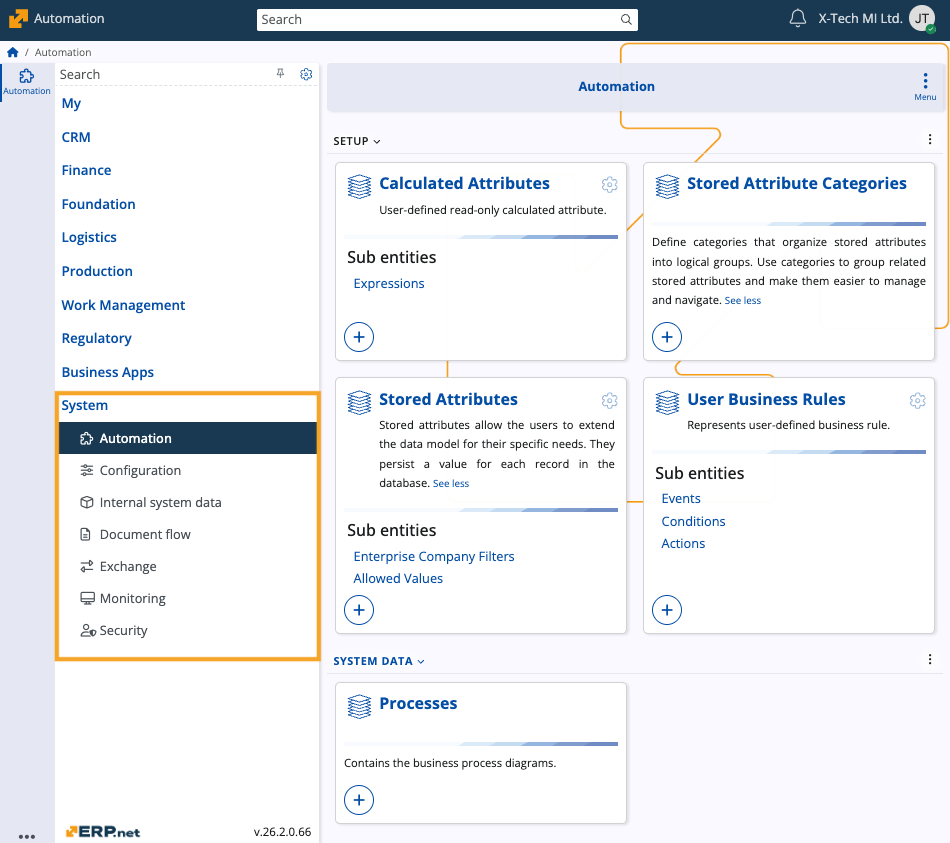
Task: Click gear icon on User Business Rules
Action: click(917, 400)
